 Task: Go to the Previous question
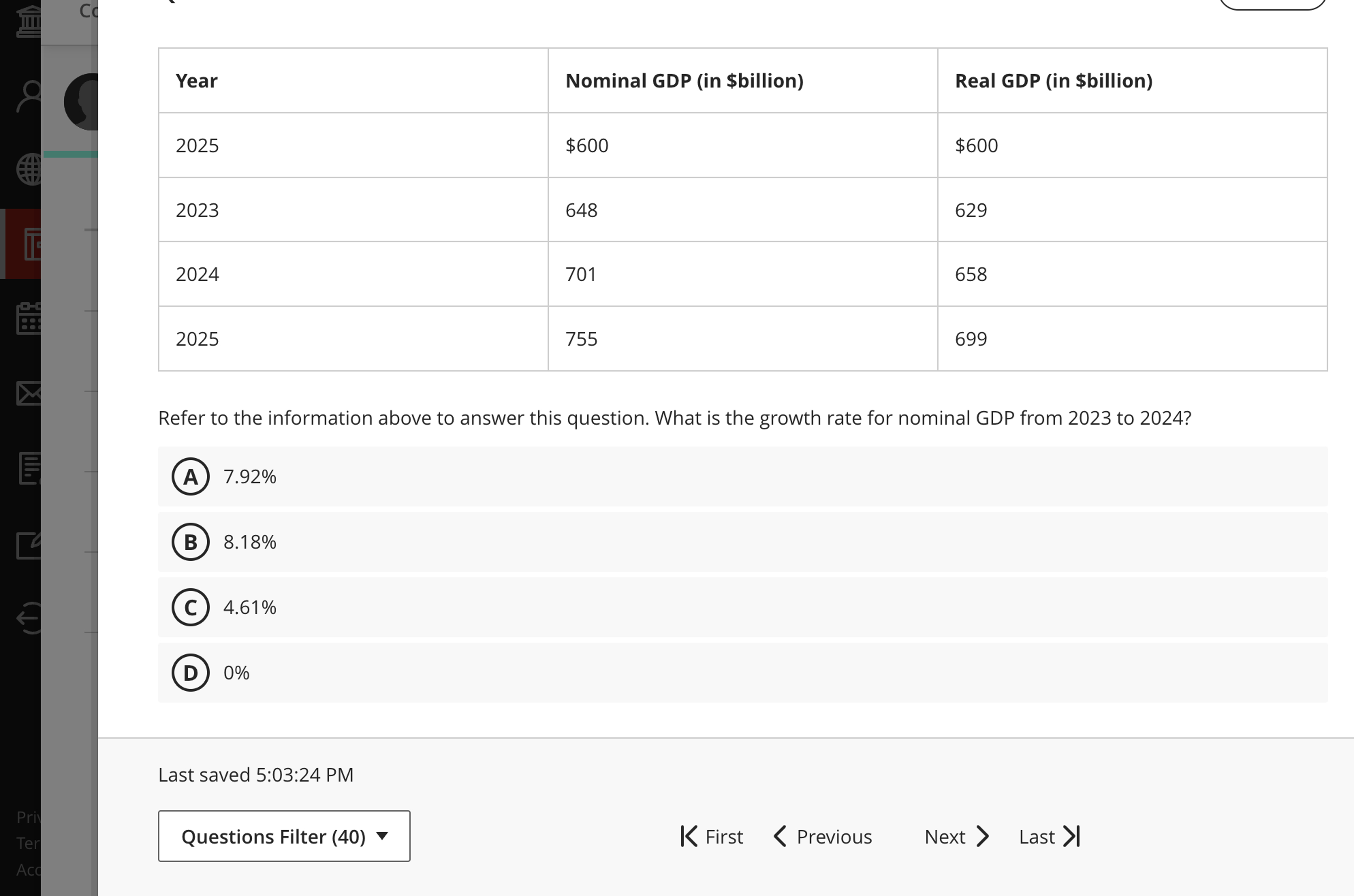click(823, 836)
